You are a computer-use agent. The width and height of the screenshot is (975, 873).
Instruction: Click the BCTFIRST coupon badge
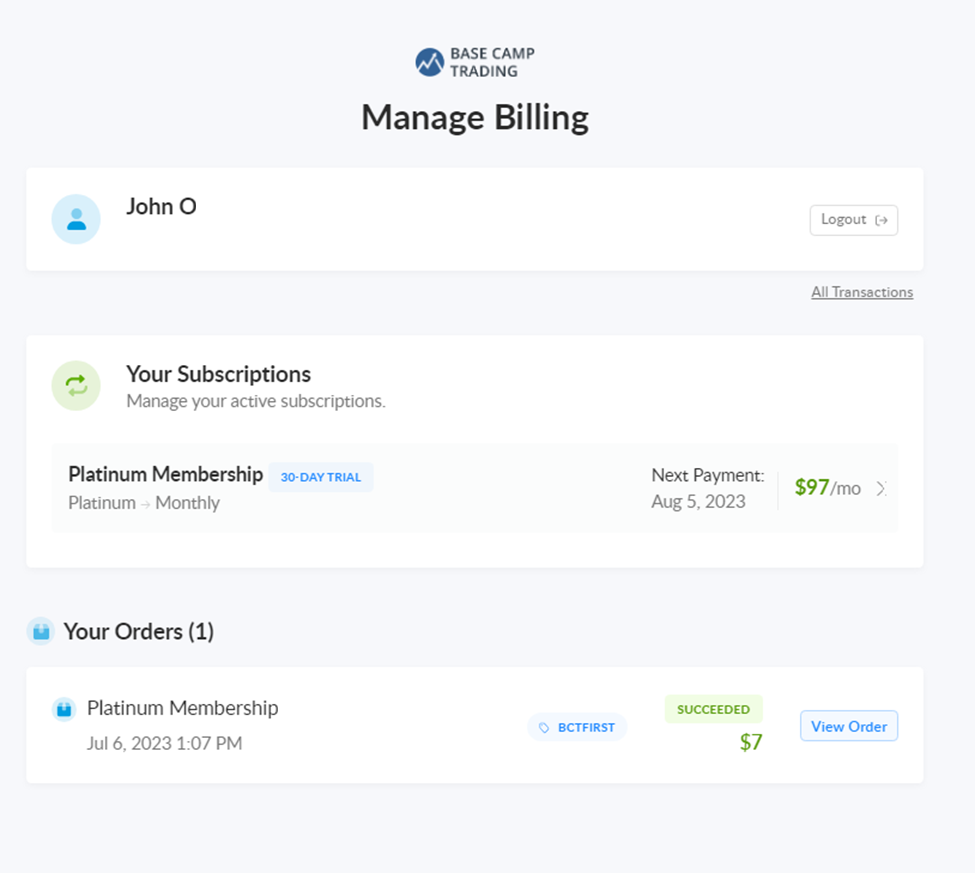click(x=577, y=728)
